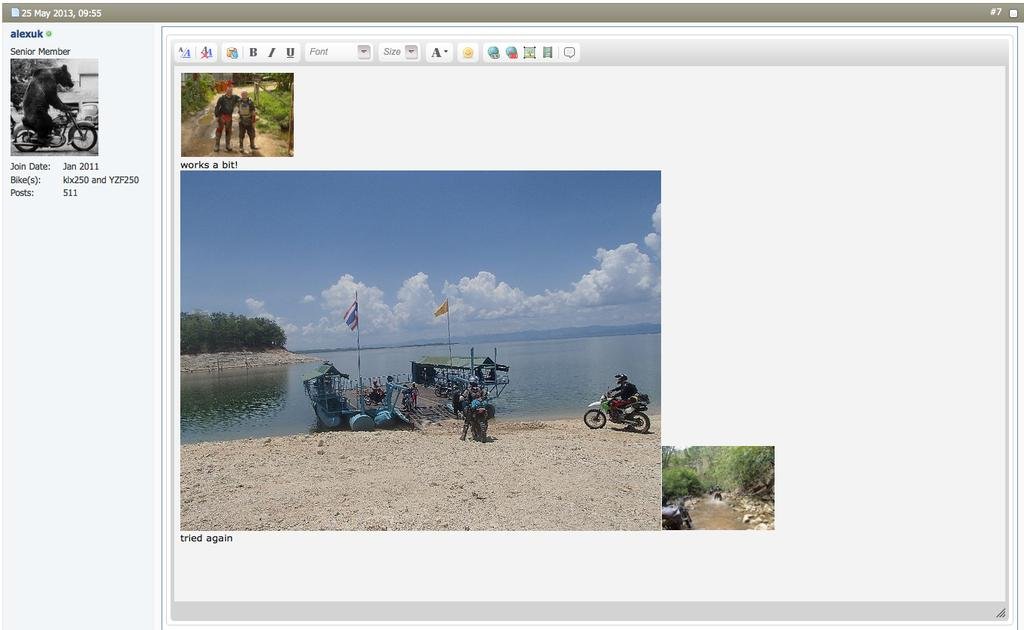Toggle italic formatting
The height and width of the screenshot is (630, 1024).
[271, 53]
